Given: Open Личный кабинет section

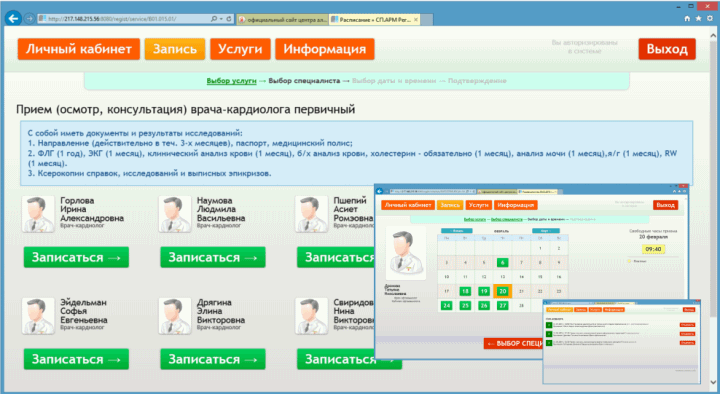Looking at the screenshot, I should click(x=79, y=49).
